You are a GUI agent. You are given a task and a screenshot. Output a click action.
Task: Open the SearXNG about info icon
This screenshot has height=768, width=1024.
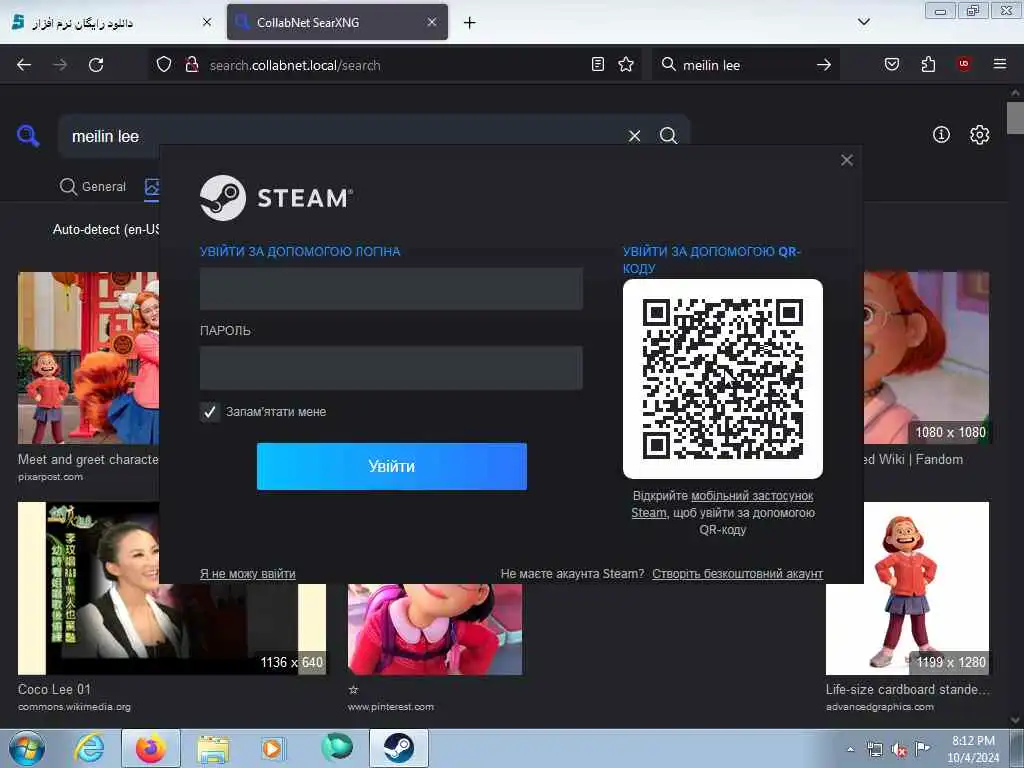(941, 135)
